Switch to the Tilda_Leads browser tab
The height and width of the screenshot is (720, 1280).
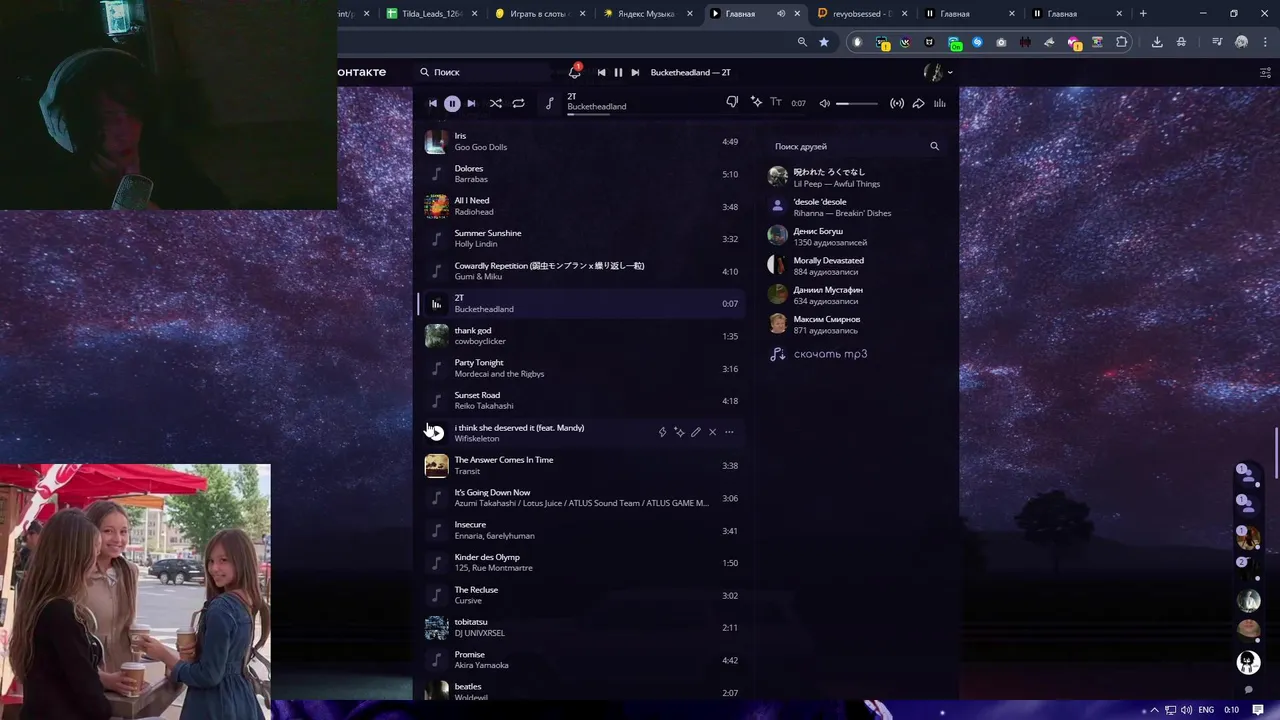(x=430, y=14)
